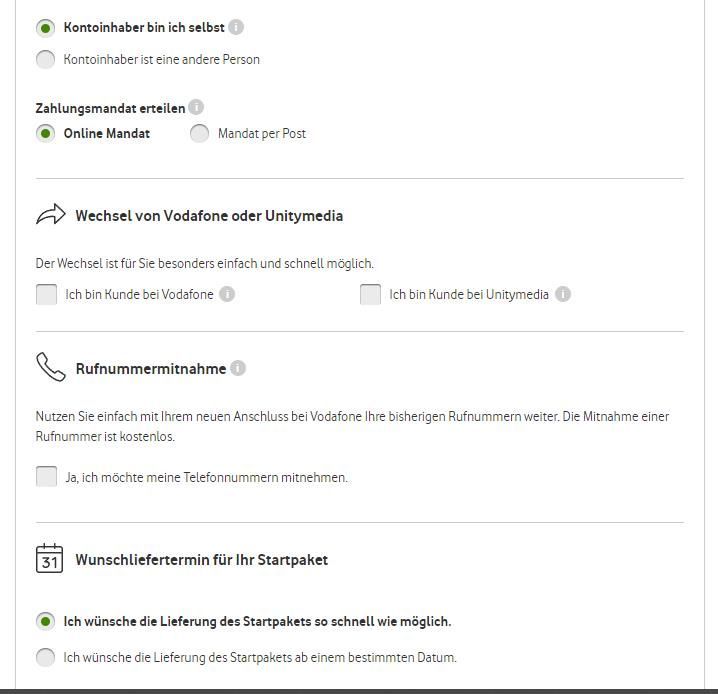Click the arrow icon for Wechsel section
This screenshot has height=694, width=718.
[50, 215]
